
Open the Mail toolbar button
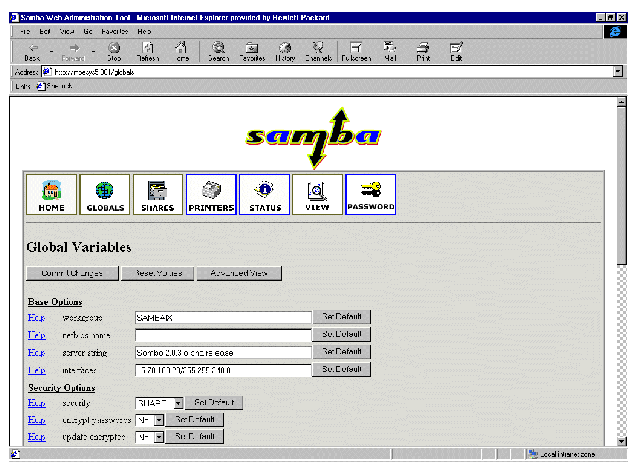pos(390,52)
